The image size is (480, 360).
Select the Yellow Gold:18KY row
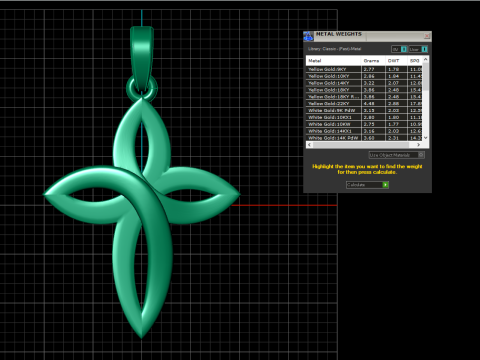click(x=364, y=90)
